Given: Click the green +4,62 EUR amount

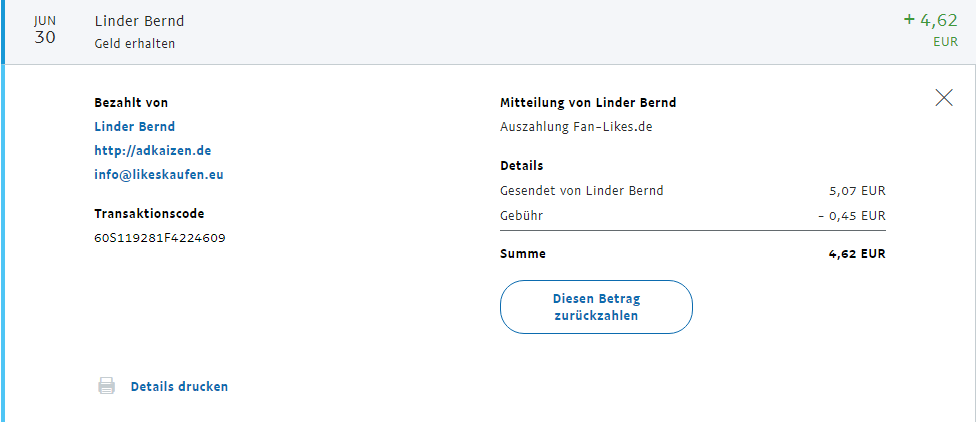Looking at the screenshot, I should tap(930, 20).
